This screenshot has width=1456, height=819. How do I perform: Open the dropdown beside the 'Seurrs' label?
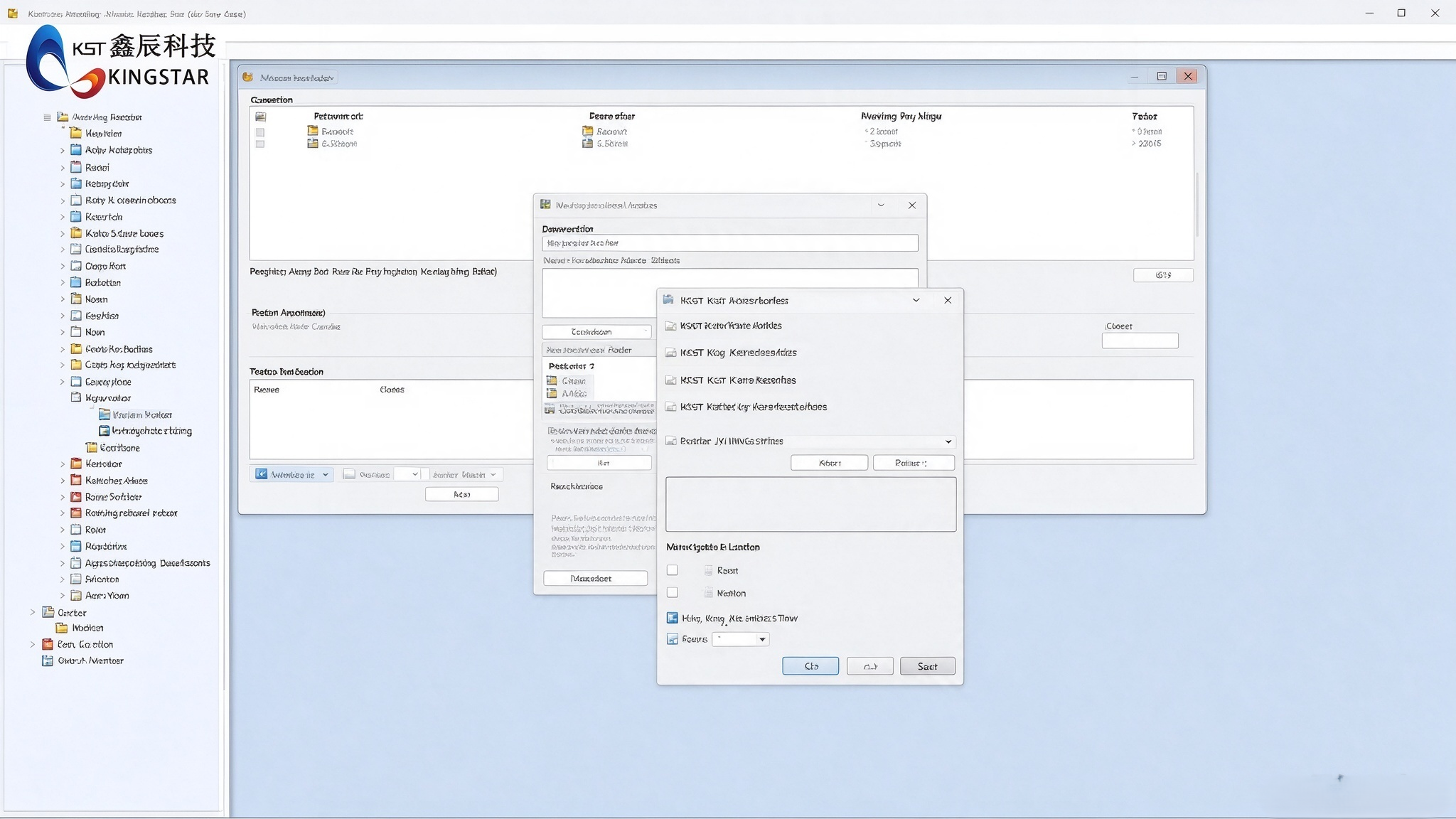point(762,639)
